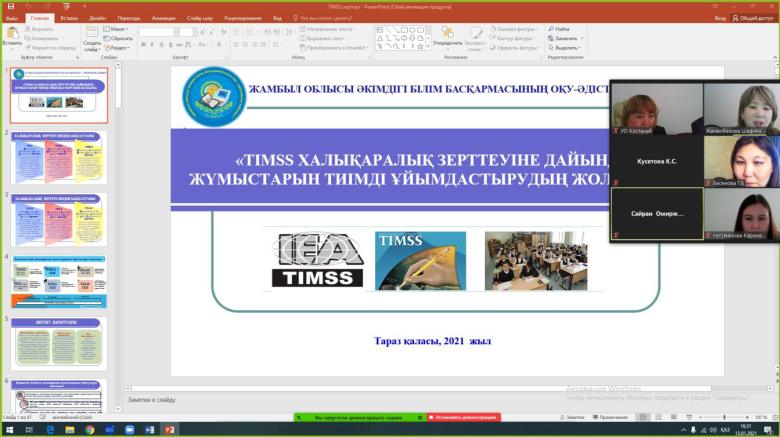The image size is (780, 437).
Task: Align text left in paragraph group
Action: pyautogui.click(x=236, y=45)
